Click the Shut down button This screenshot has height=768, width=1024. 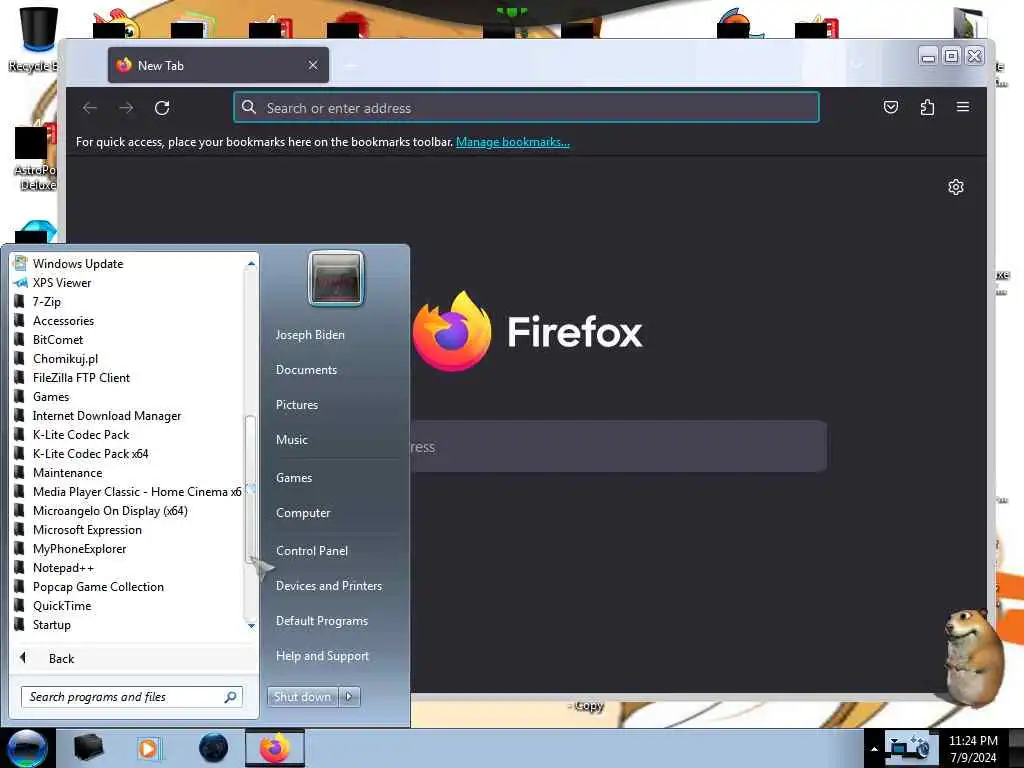(x=302, y=697)
